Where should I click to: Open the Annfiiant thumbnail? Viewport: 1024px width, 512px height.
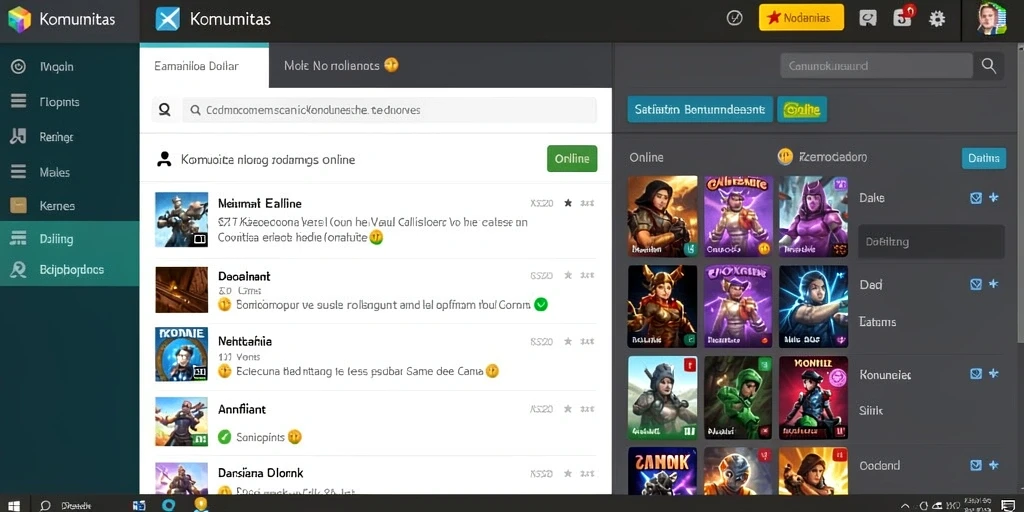(182, 422)
